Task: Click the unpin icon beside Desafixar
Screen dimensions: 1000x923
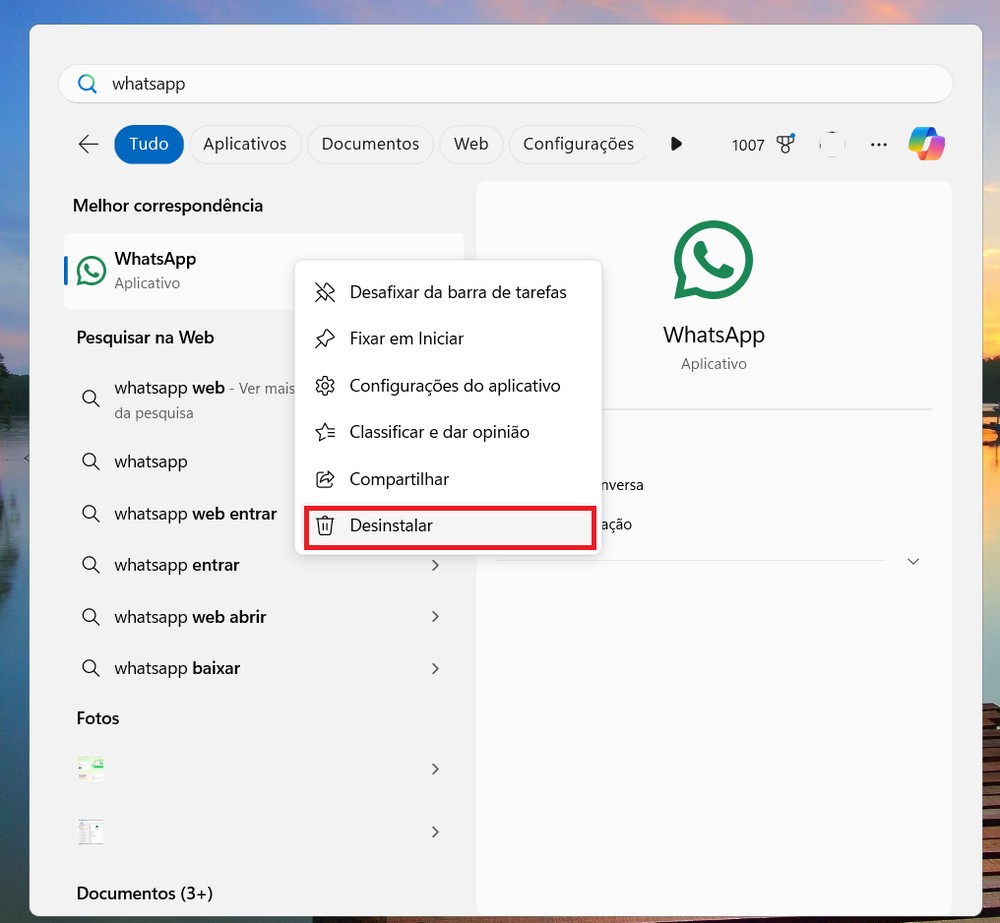Action: pyautogui.click(x=325, y=292)
